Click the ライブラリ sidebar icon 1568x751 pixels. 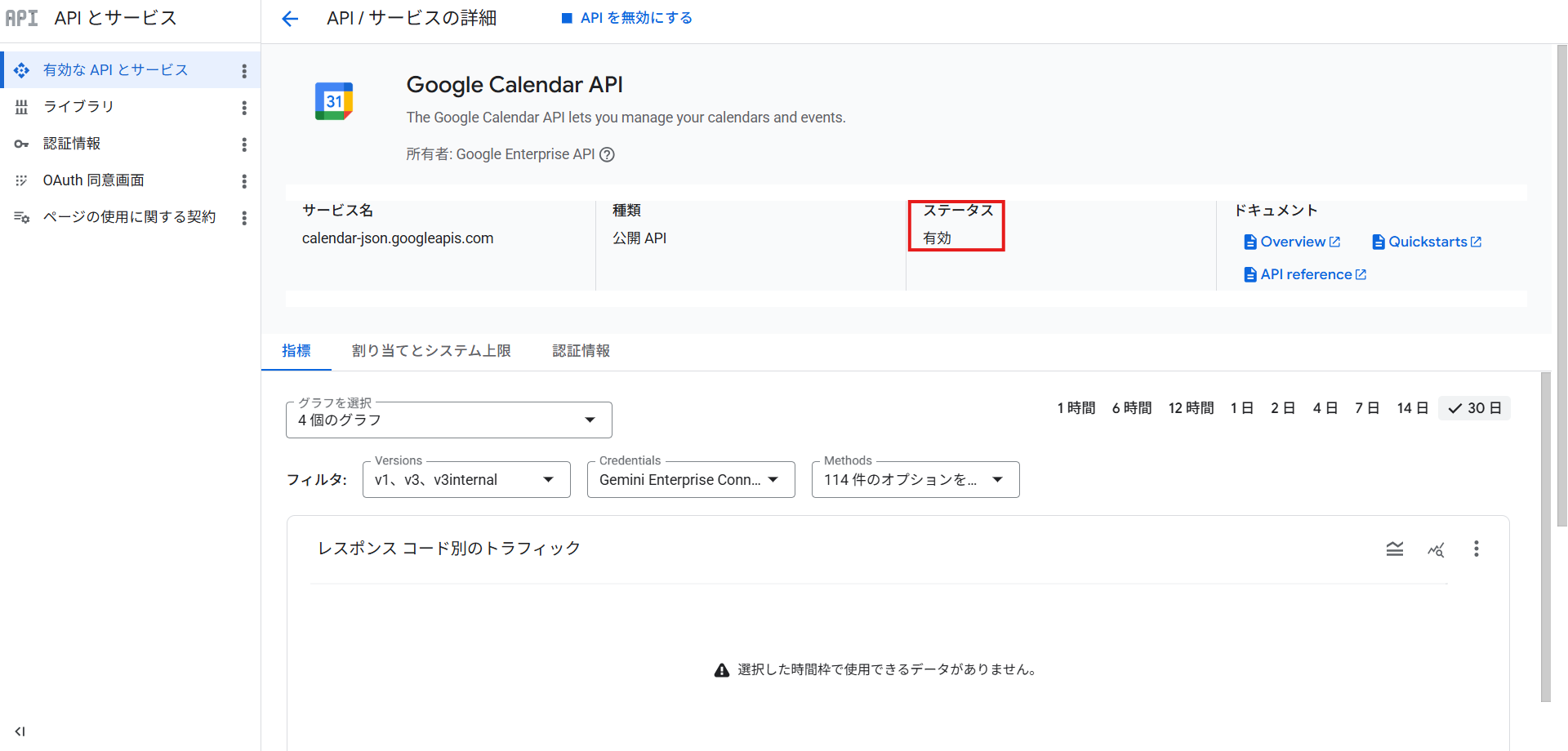point(21,107)
